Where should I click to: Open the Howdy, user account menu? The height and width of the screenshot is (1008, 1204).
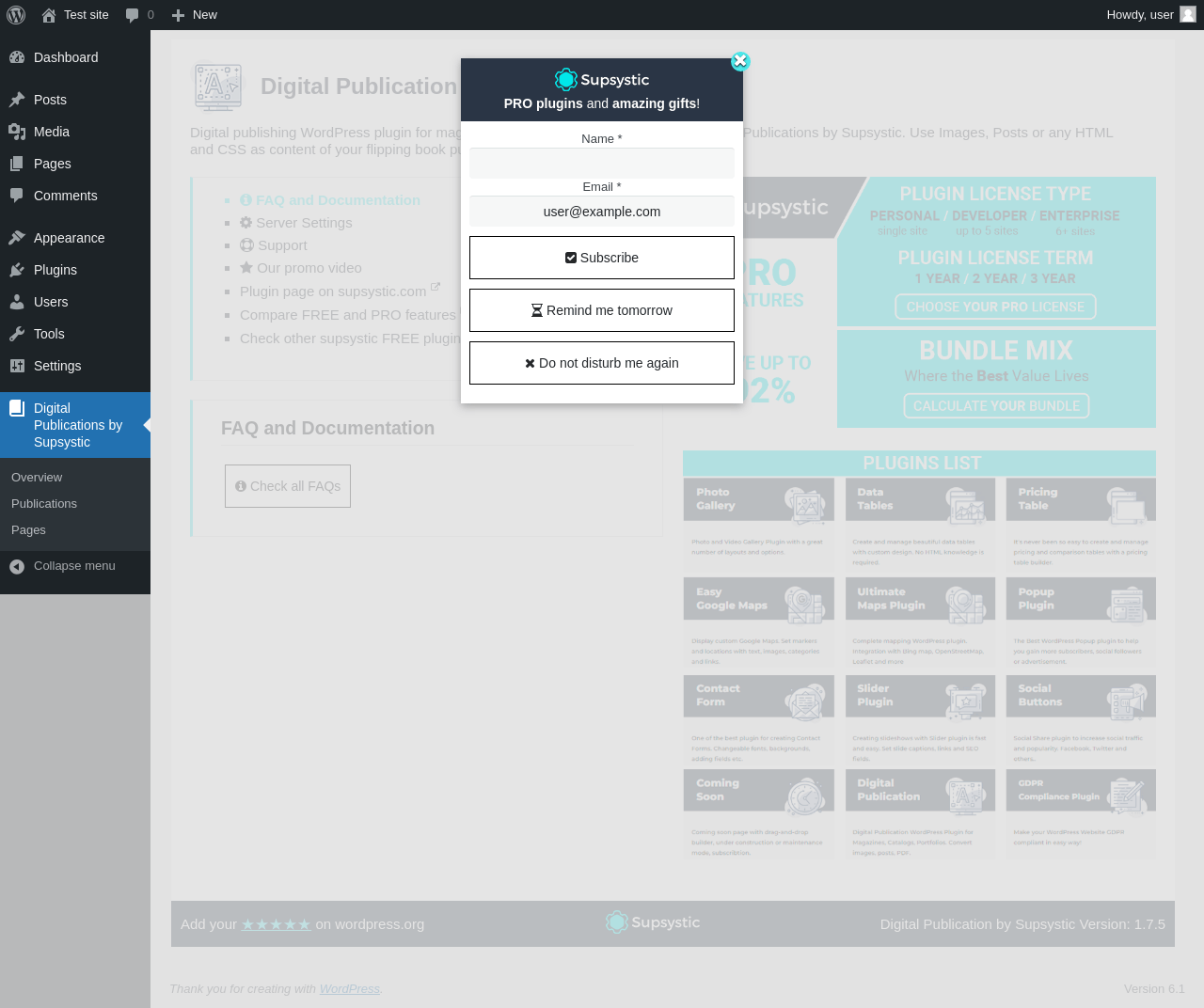click(1151, 15)
